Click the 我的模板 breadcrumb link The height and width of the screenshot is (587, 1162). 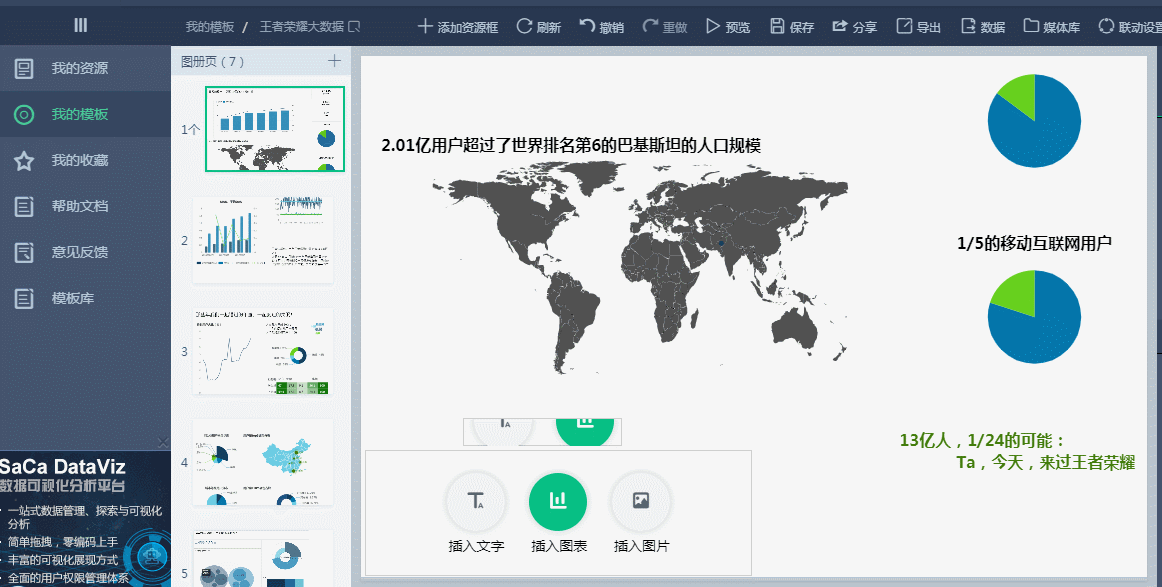point(210,27)
